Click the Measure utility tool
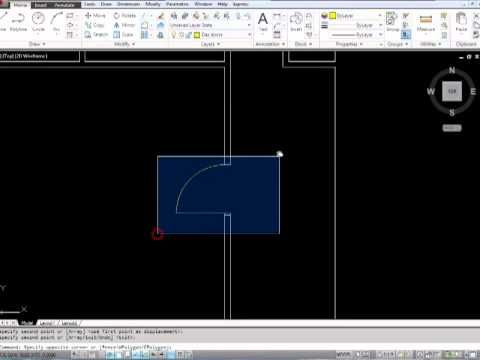This screenshot has width=480, height=360. click(426, 23)
